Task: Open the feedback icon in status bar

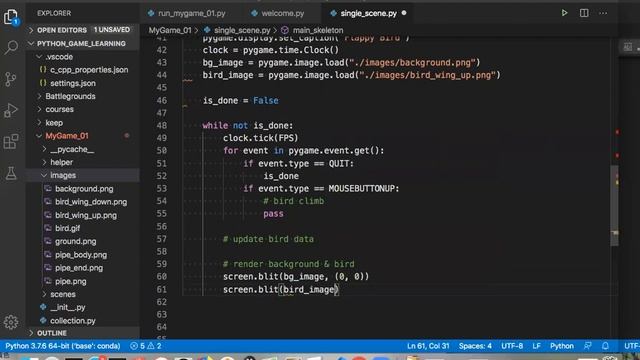Action: click(588, 346)
